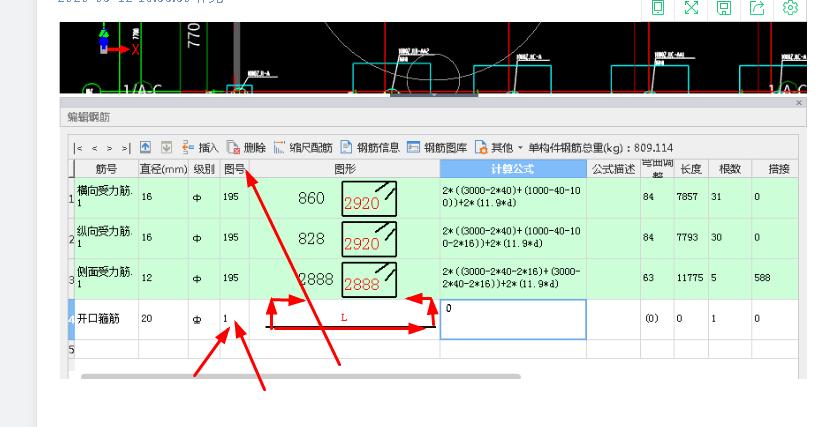The image size is (839, 427).
Task: Click length value 11775
Action: 690,278
